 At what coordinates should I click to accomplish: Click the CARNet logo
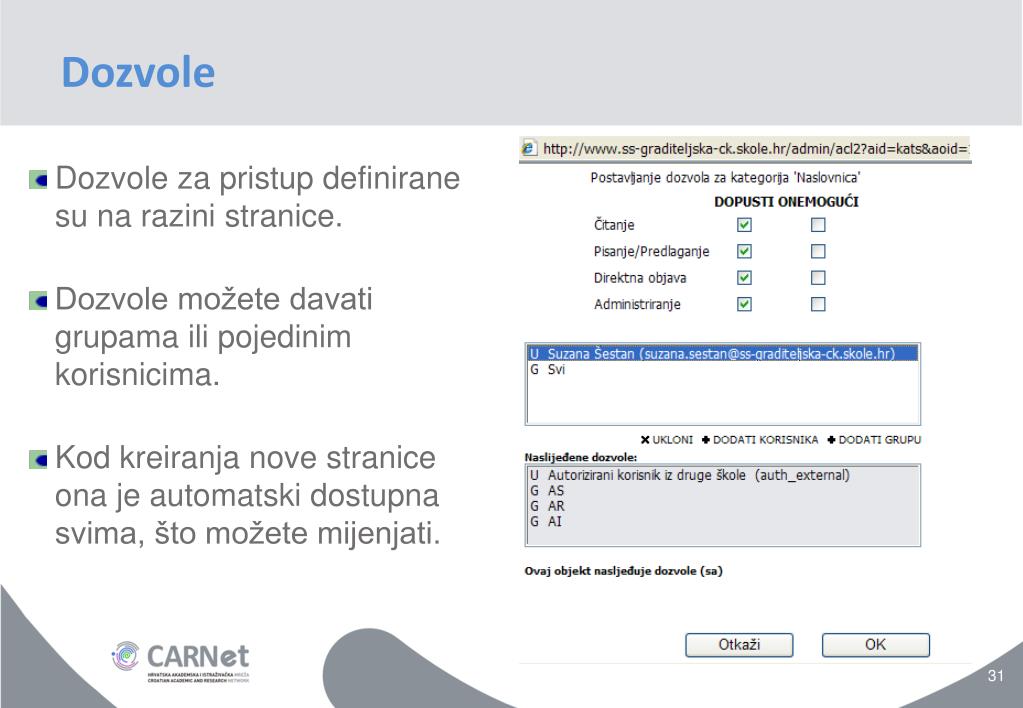181,661
